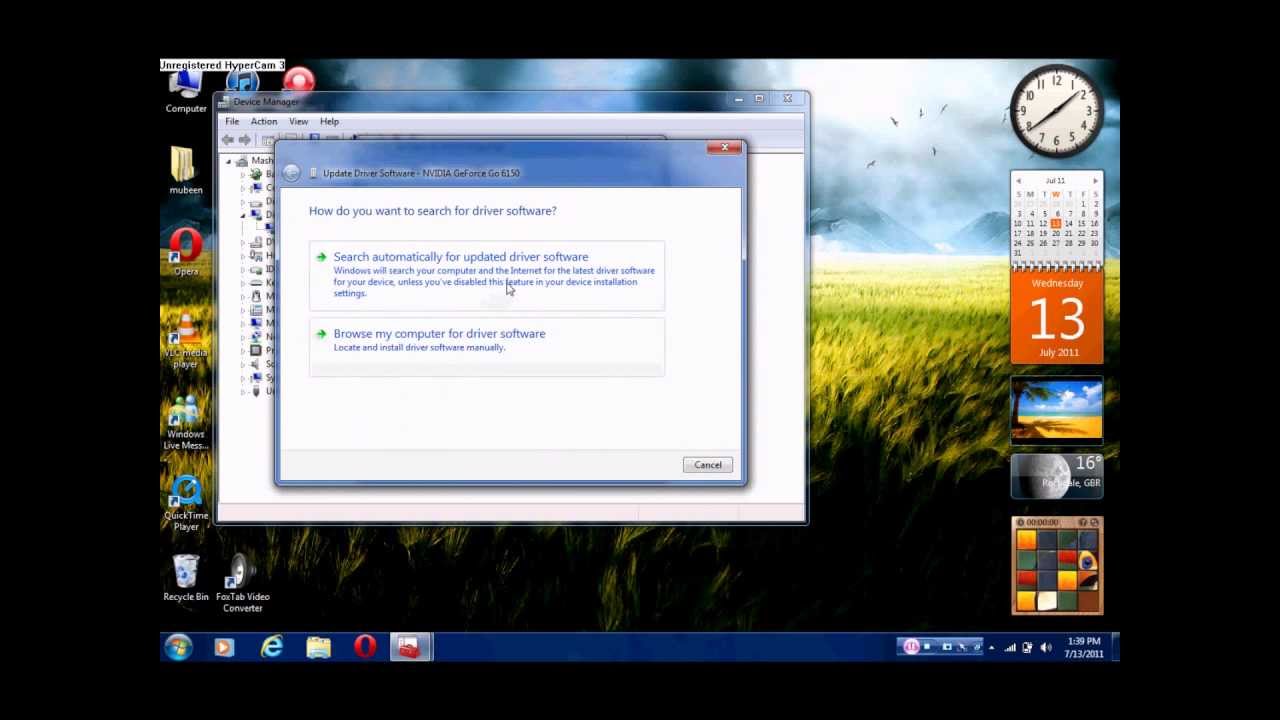Viewport: 1280px width, 720px height.
Task: Open the weather gadget showing 16°
Action: pos(1057,476)
